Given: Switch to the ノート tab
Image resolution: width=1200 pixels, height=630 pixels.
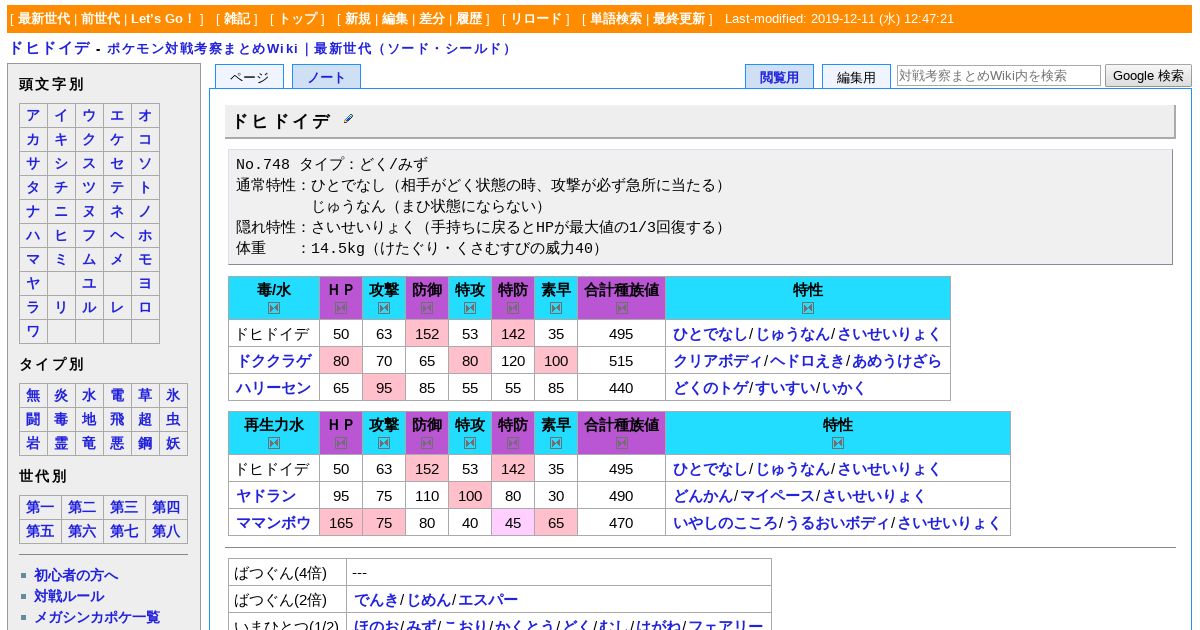Looking at the screenshot, I should 326,77.
